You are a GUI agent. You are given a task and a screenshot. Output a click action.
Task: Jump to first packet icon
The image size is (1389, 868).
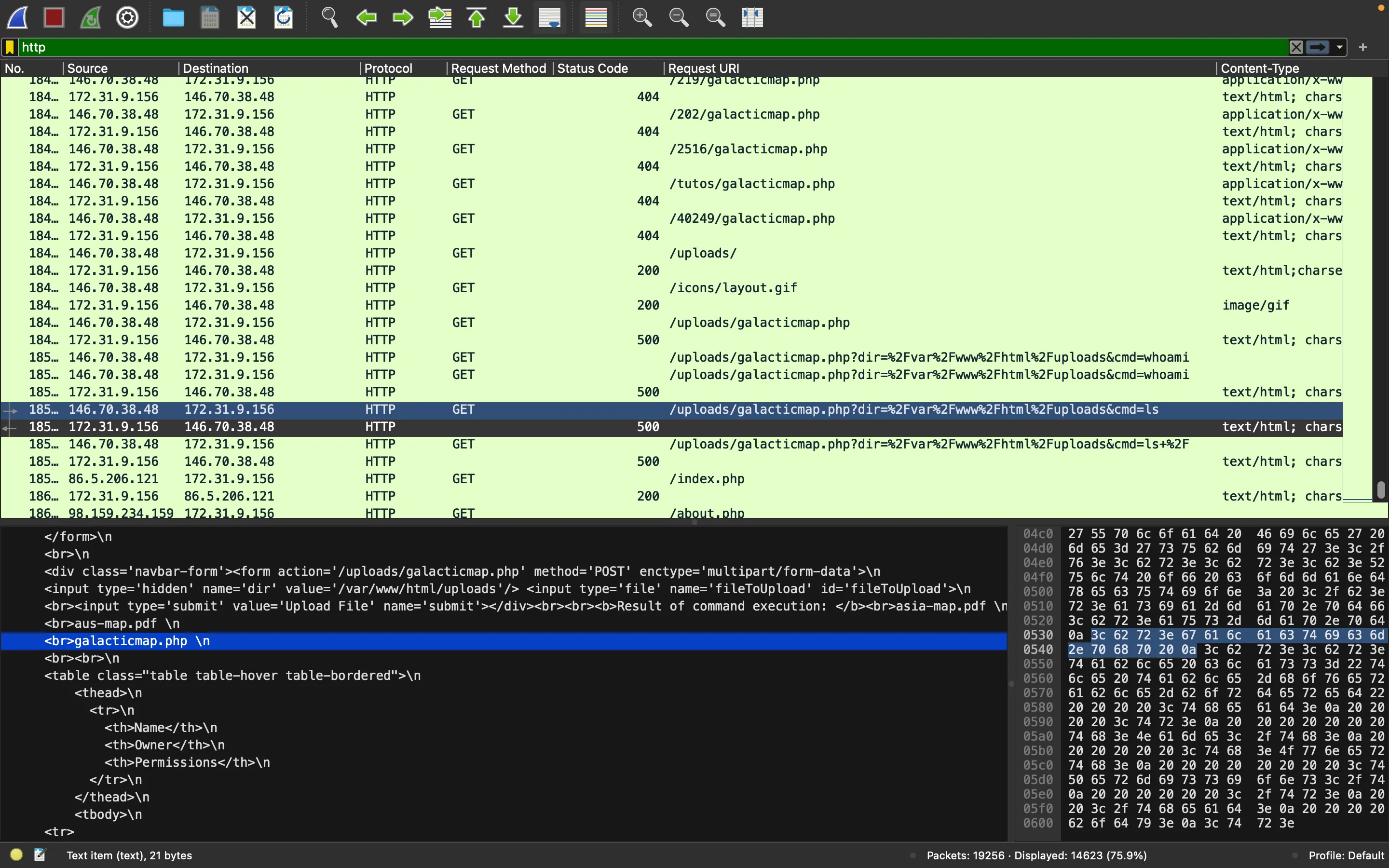click(477, 17)
